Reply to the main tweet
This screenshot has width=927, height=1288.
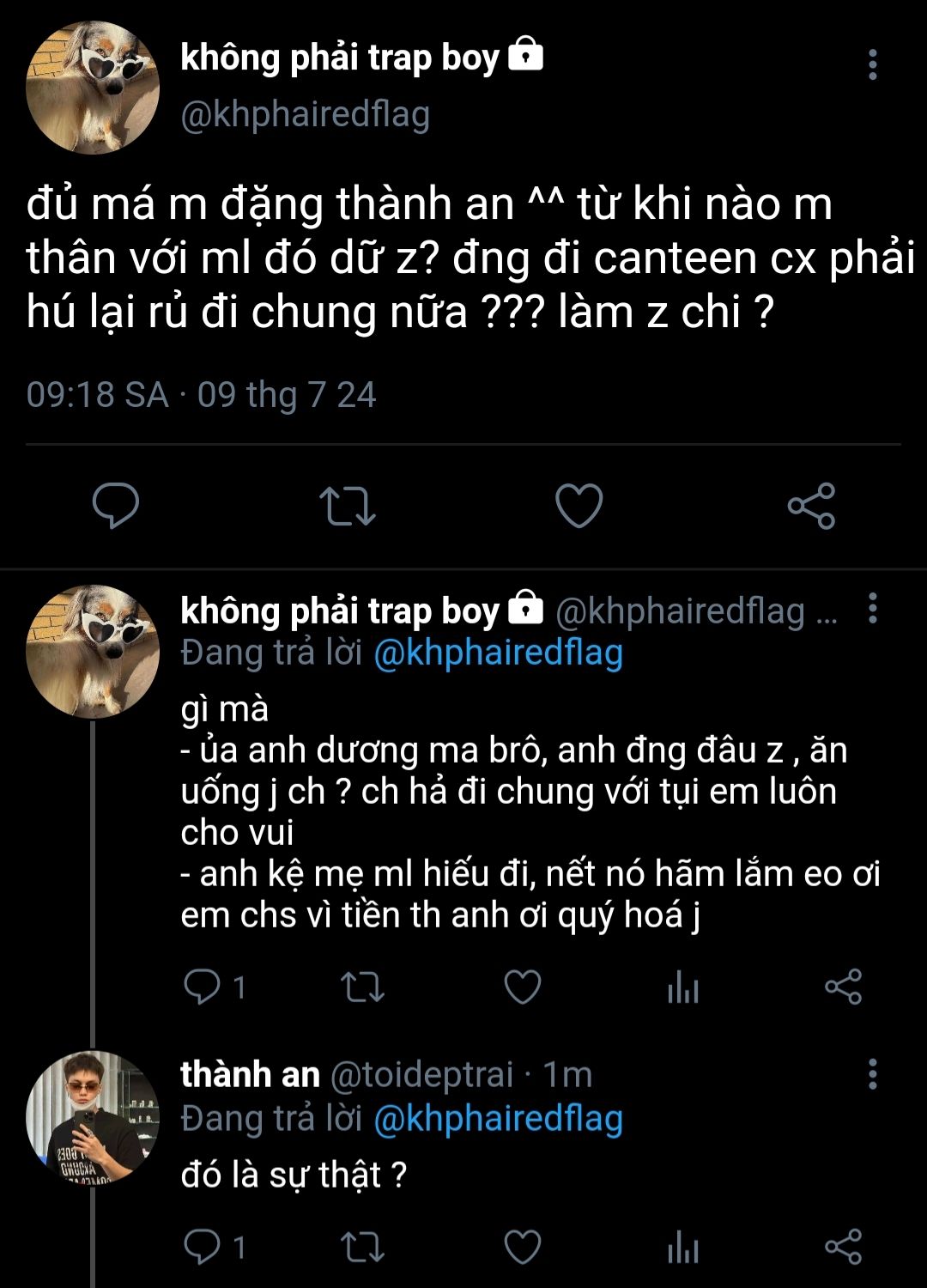(116, 505)
